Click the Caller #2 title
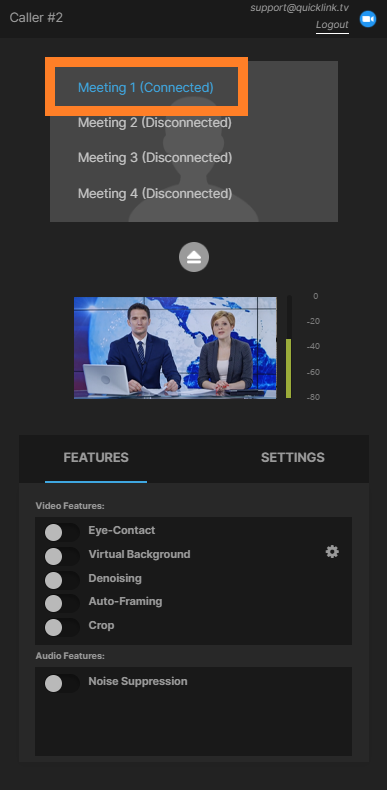 (x=36, y=18)
